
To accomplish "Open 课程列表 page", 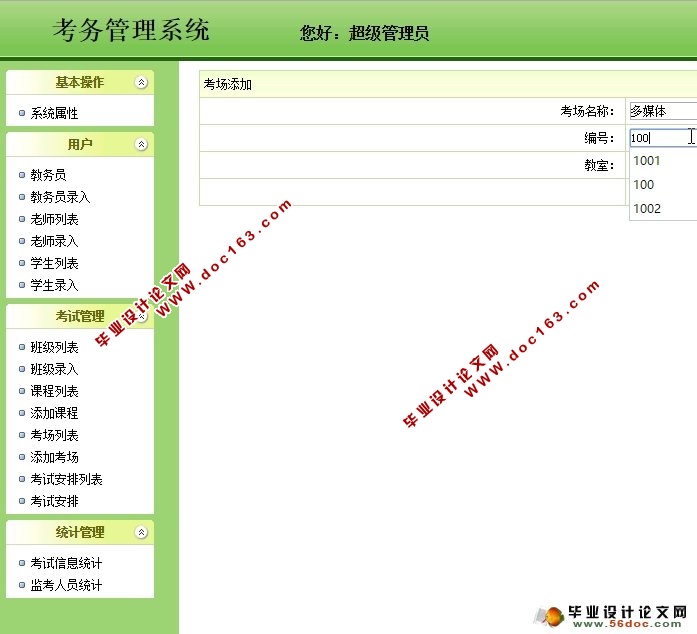I will click(54, 391).
